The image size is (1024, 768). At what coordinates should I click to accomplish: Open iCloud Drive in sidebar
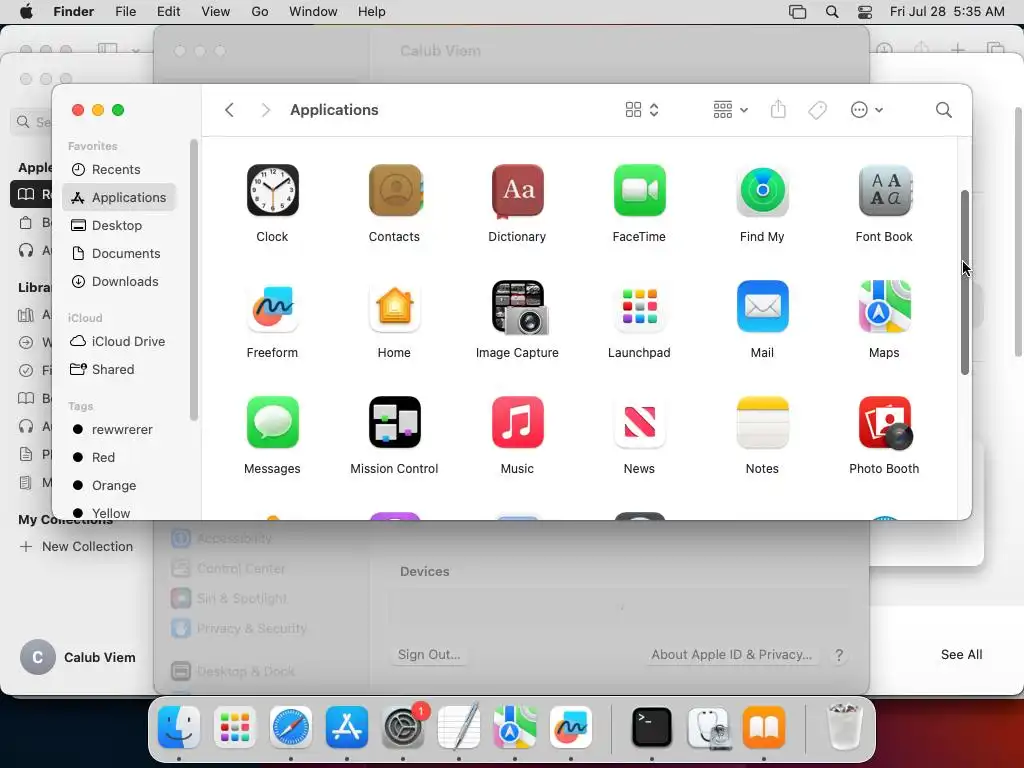(x=119, y=342)
